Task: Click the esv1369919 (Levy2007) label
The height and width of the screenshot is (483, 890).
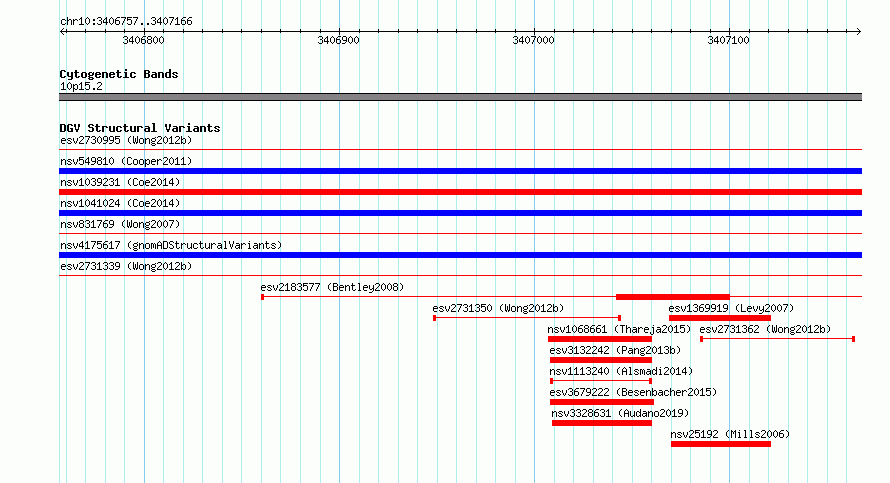Action: pyautogui.click(x=731, y=308)
